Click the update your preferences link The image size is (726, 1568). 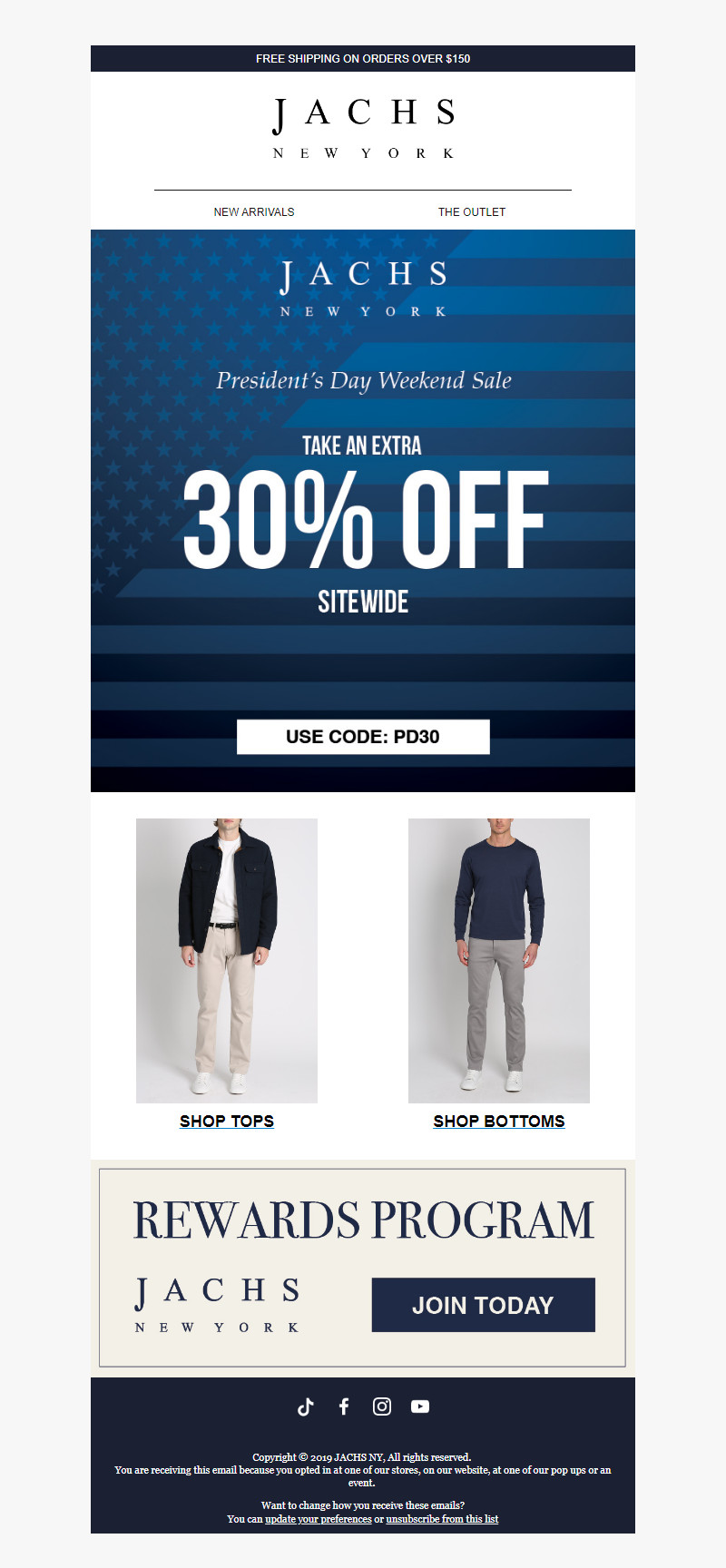319,1519
